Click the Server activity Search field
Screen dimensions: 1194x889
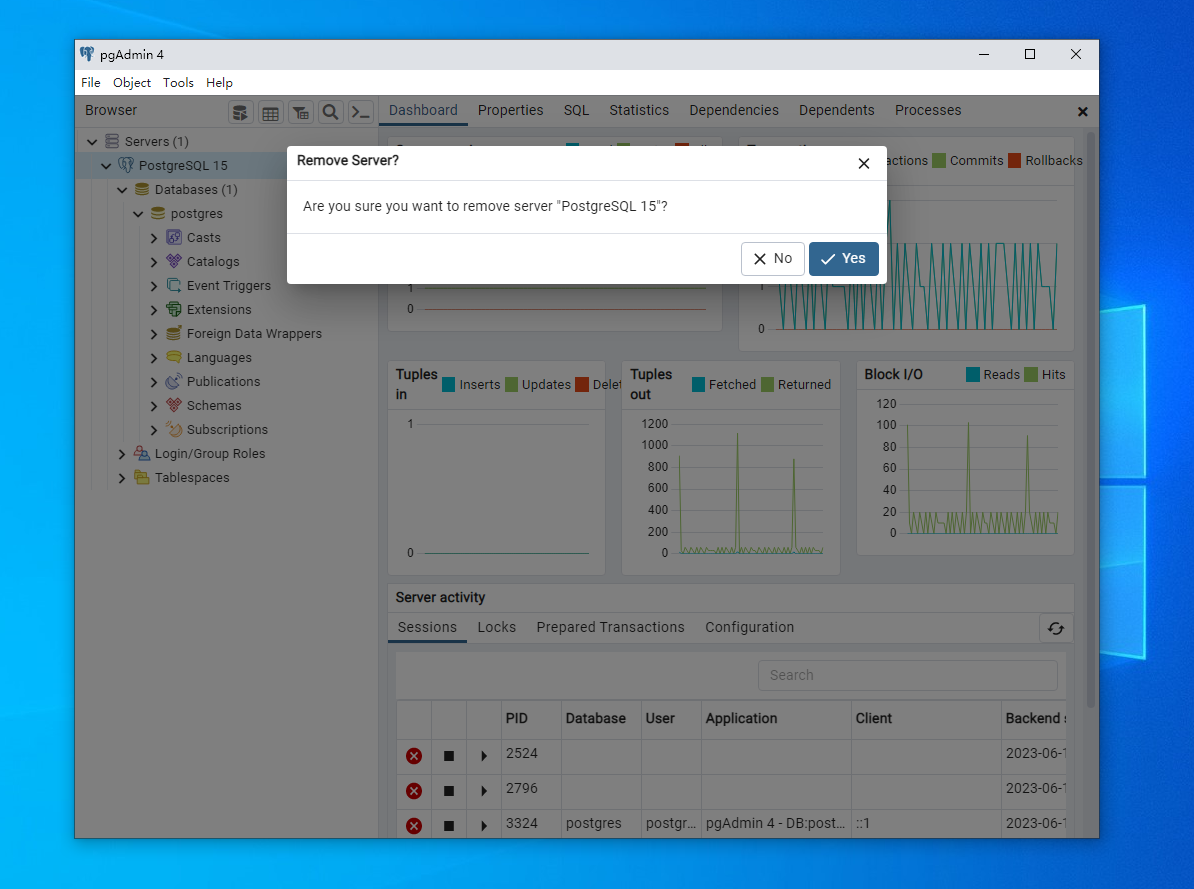click(x=907, y=675)
